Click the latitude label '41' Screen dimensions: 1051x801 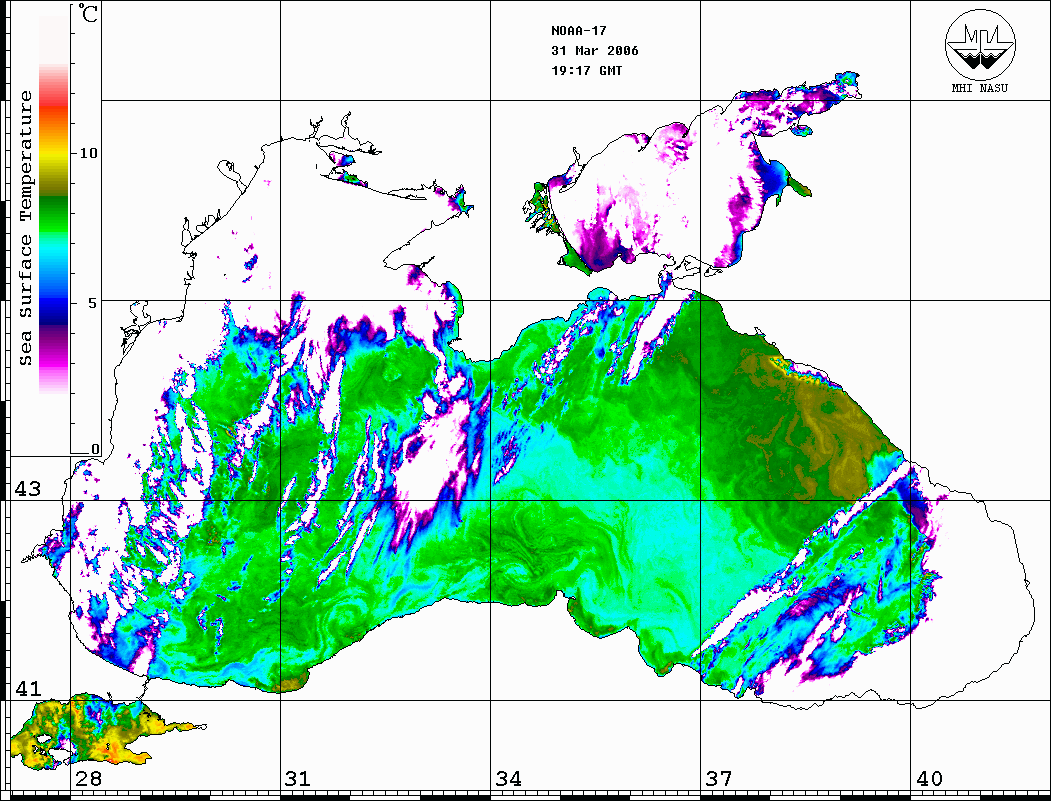tap(27, 688)
